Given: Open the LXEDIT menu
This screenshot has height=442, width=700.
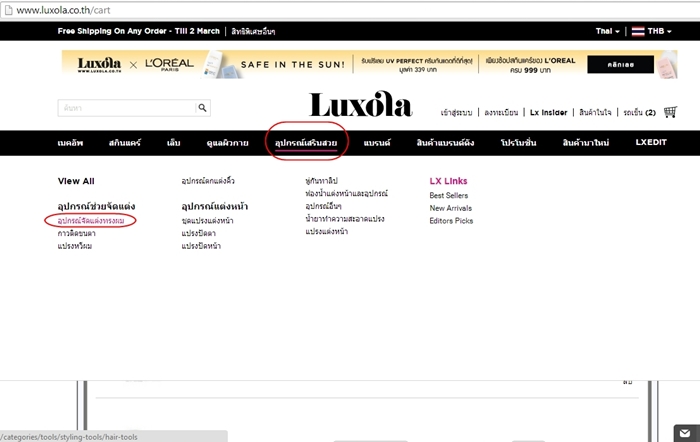Looking at the screenshot, I should pyautogui.click(x=651, y=142).
